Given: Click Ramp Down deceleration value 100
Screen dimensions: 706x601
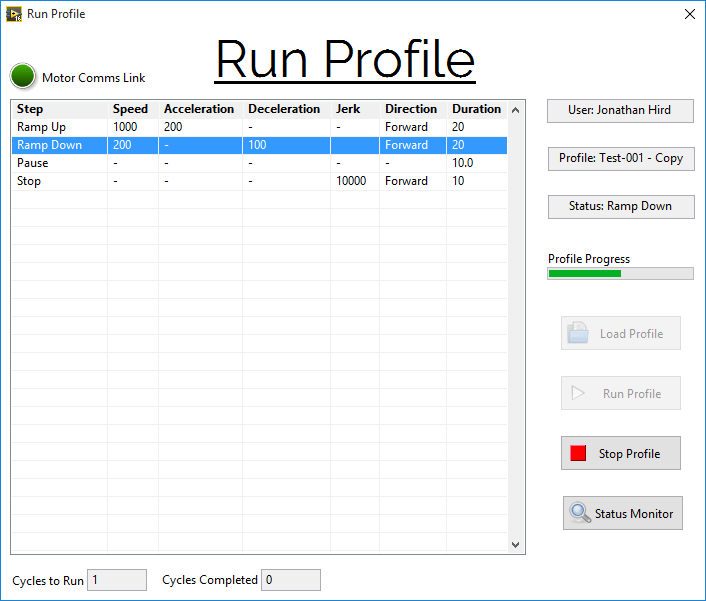Looking at the screenshot, I should tap(257, 145).
